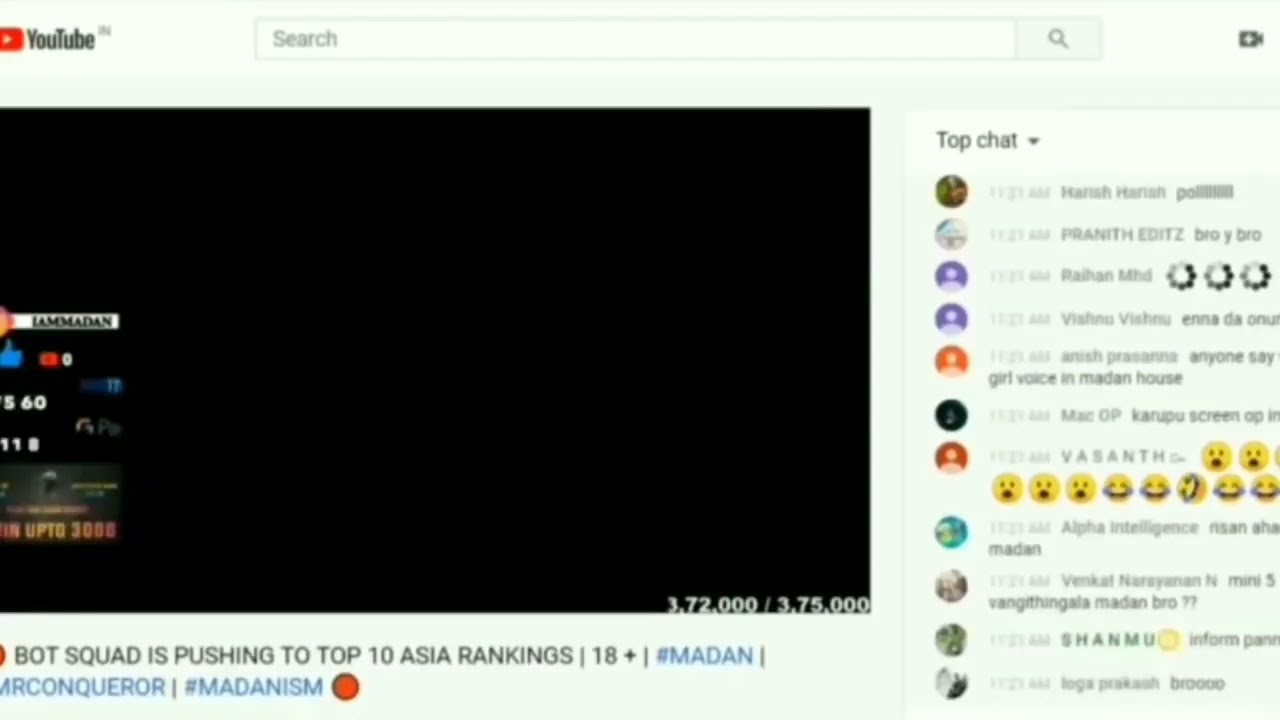This screenshot has height=720, width=1280.
Task: Click the blue thumbs-up overlay icon
Action: coord(11,357)
